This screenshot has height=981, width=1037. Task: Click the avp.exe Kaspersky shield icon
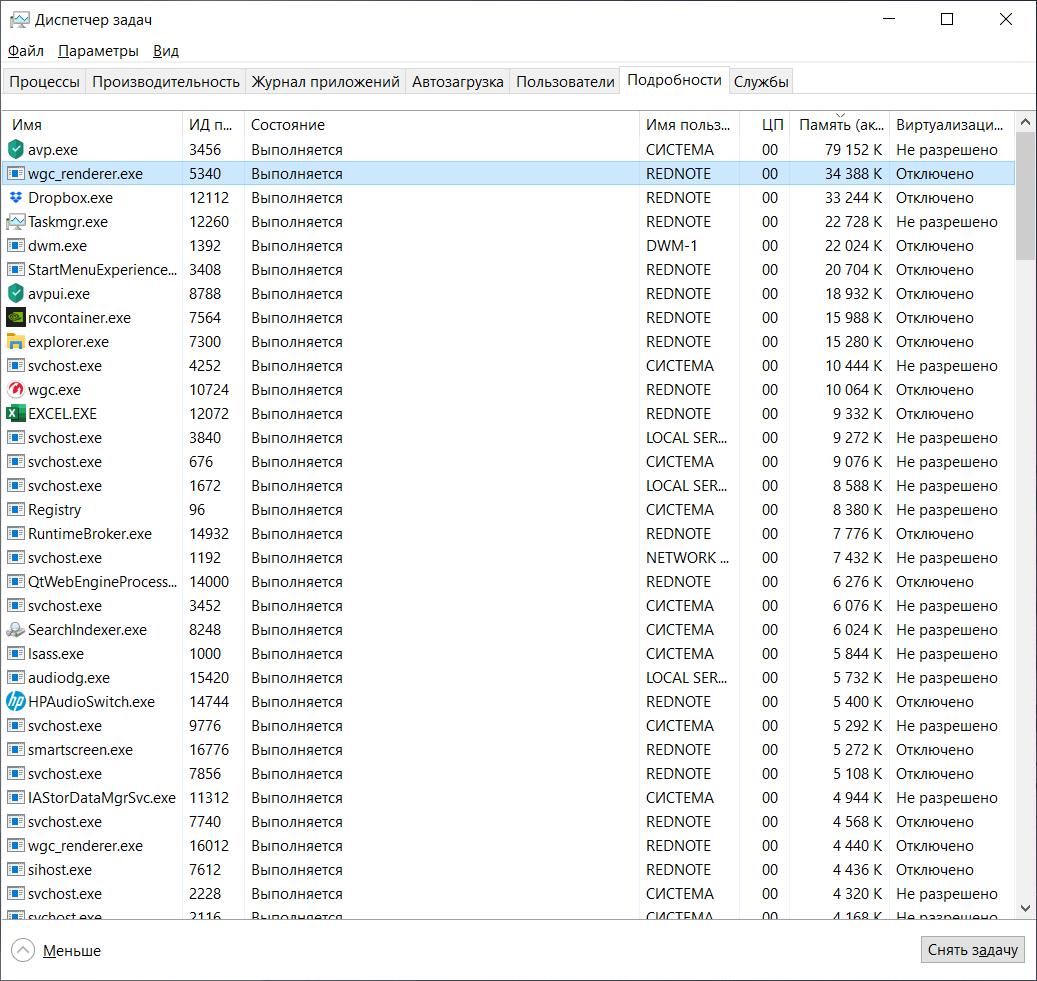[x=16, y=149]
